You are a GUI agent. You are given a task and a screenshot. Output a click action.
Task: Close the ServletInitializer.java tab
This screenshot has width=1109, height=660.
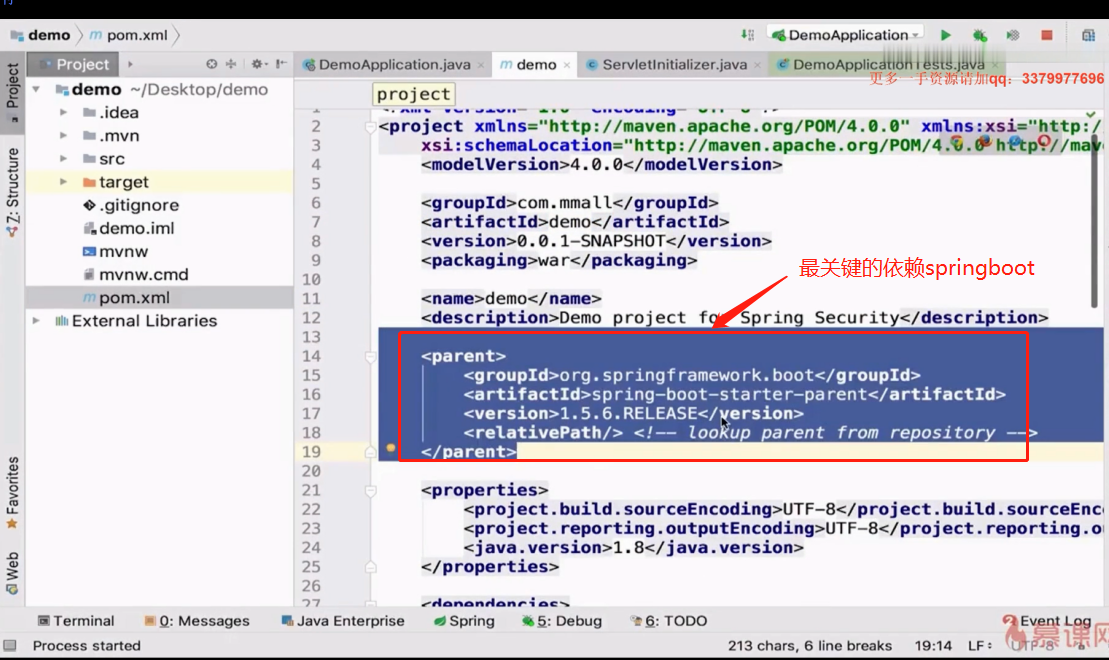coord(757,65)
